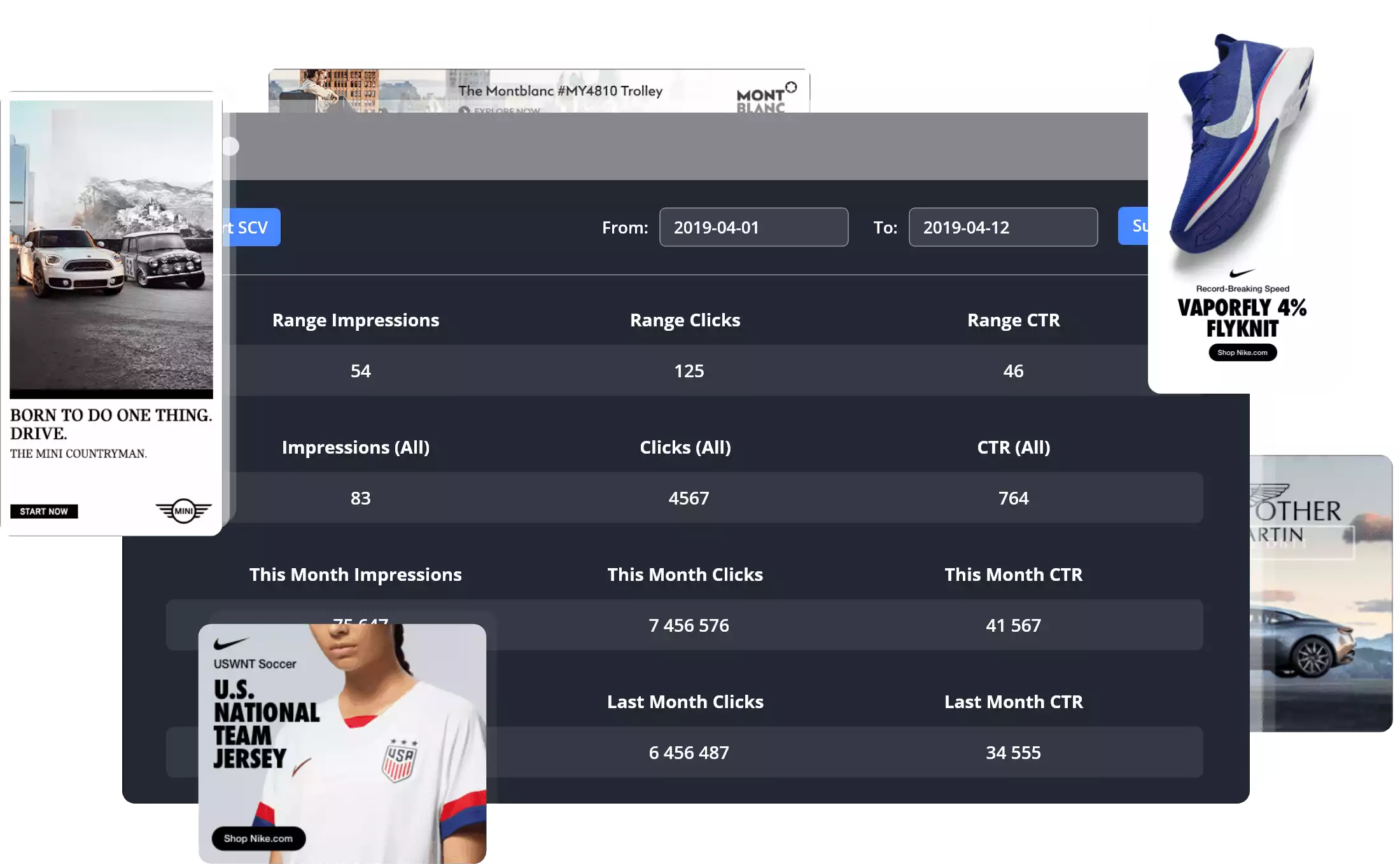
Task: Select This Month Clicks value 7 456 576
Action: coord(689,625)
